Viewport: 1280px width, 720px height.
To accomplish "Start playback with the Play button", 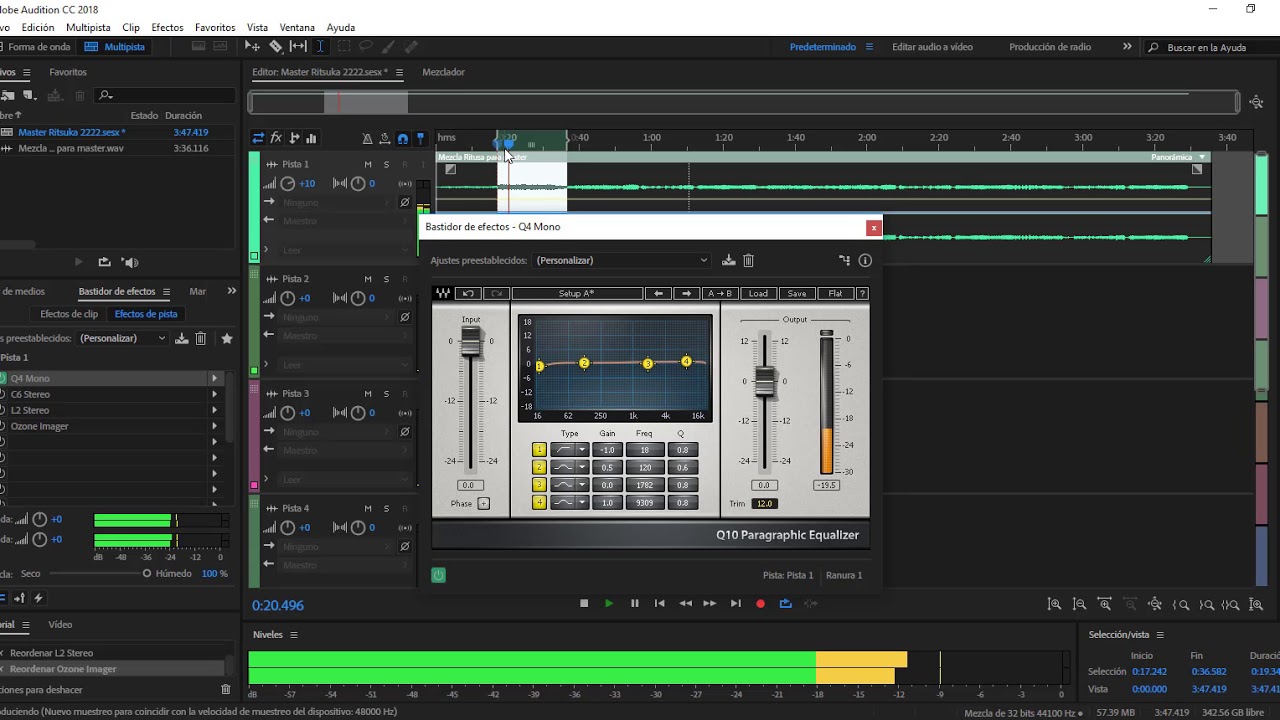I will point(609,603).
